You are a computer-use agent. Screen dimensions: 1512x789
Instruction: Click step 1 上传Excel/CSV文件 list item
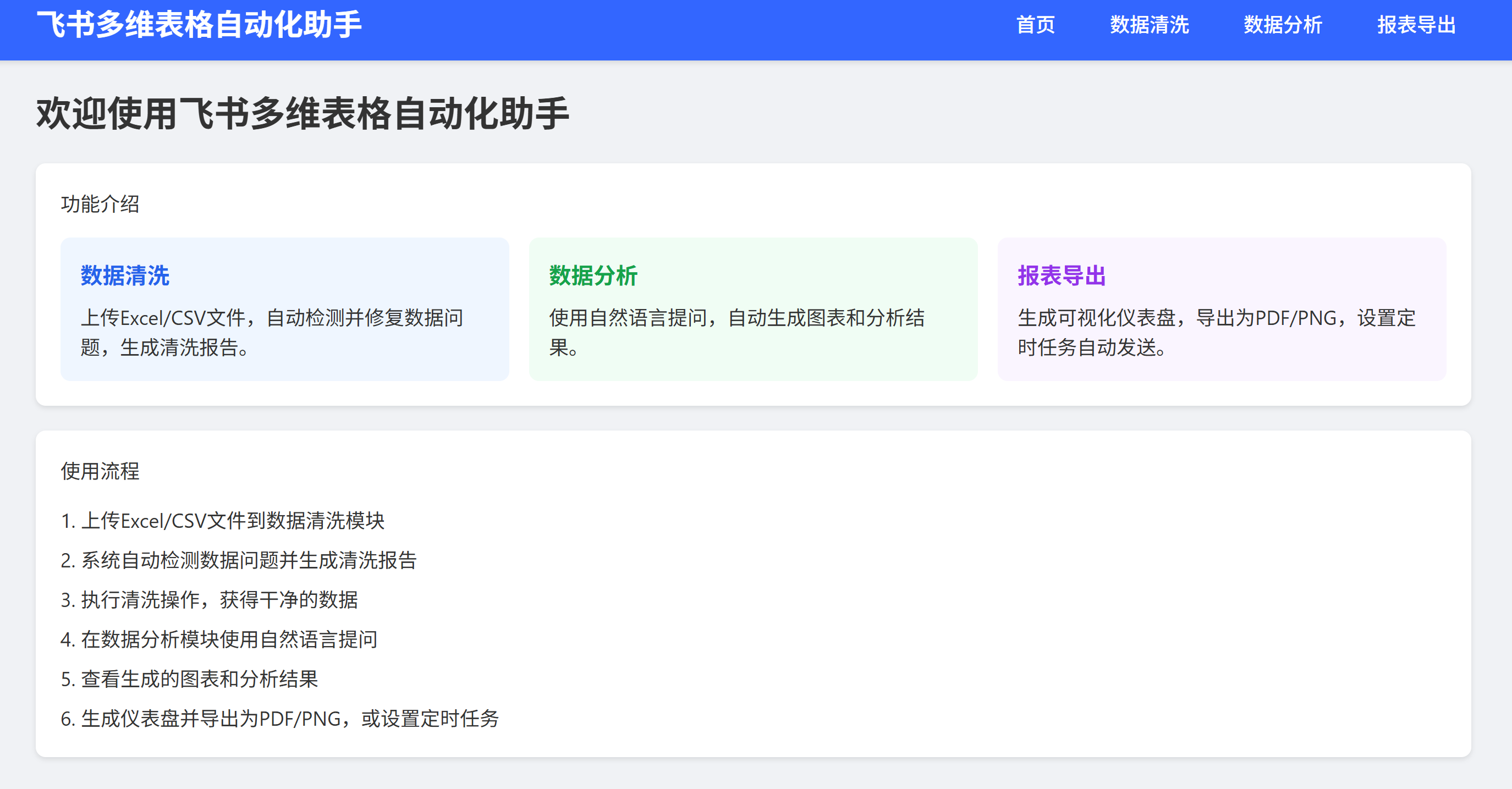(x=223, y=521)
